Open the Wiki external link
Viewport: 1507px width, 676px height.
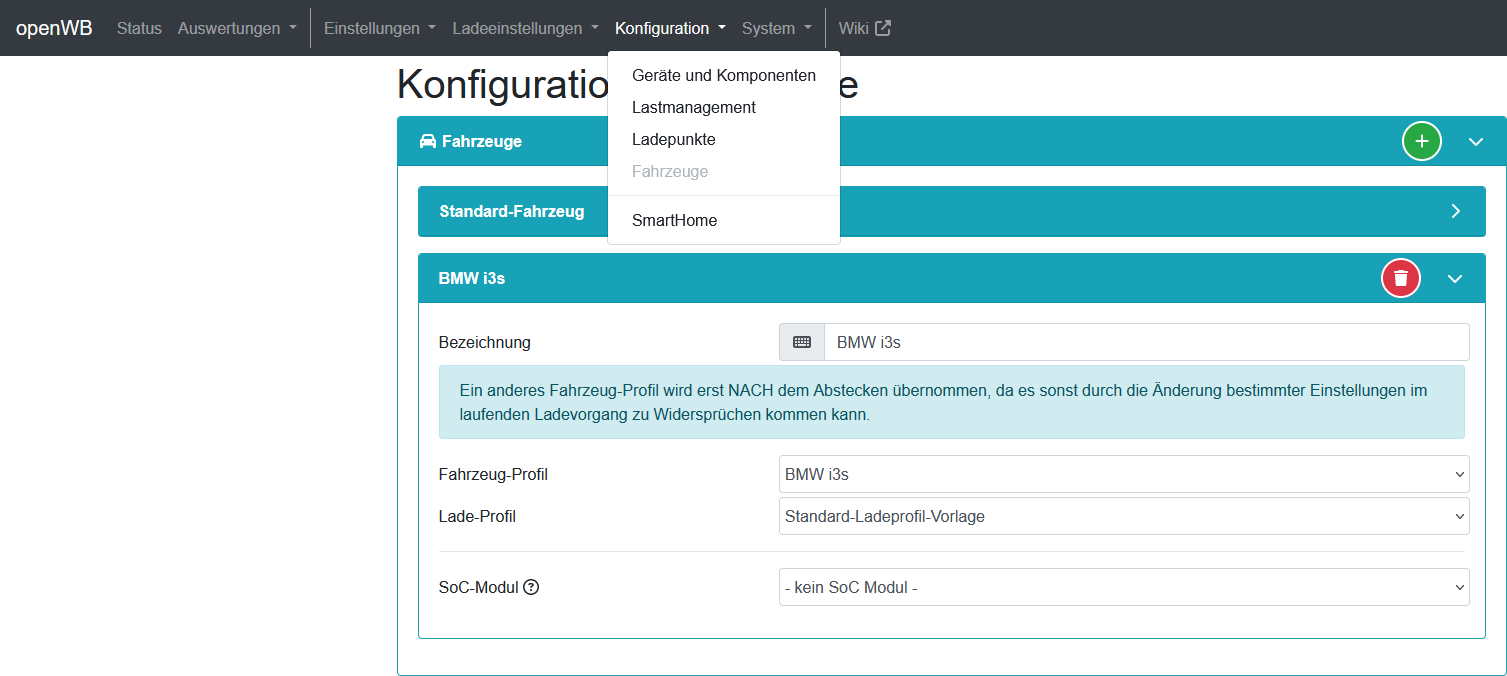(864, 28)
